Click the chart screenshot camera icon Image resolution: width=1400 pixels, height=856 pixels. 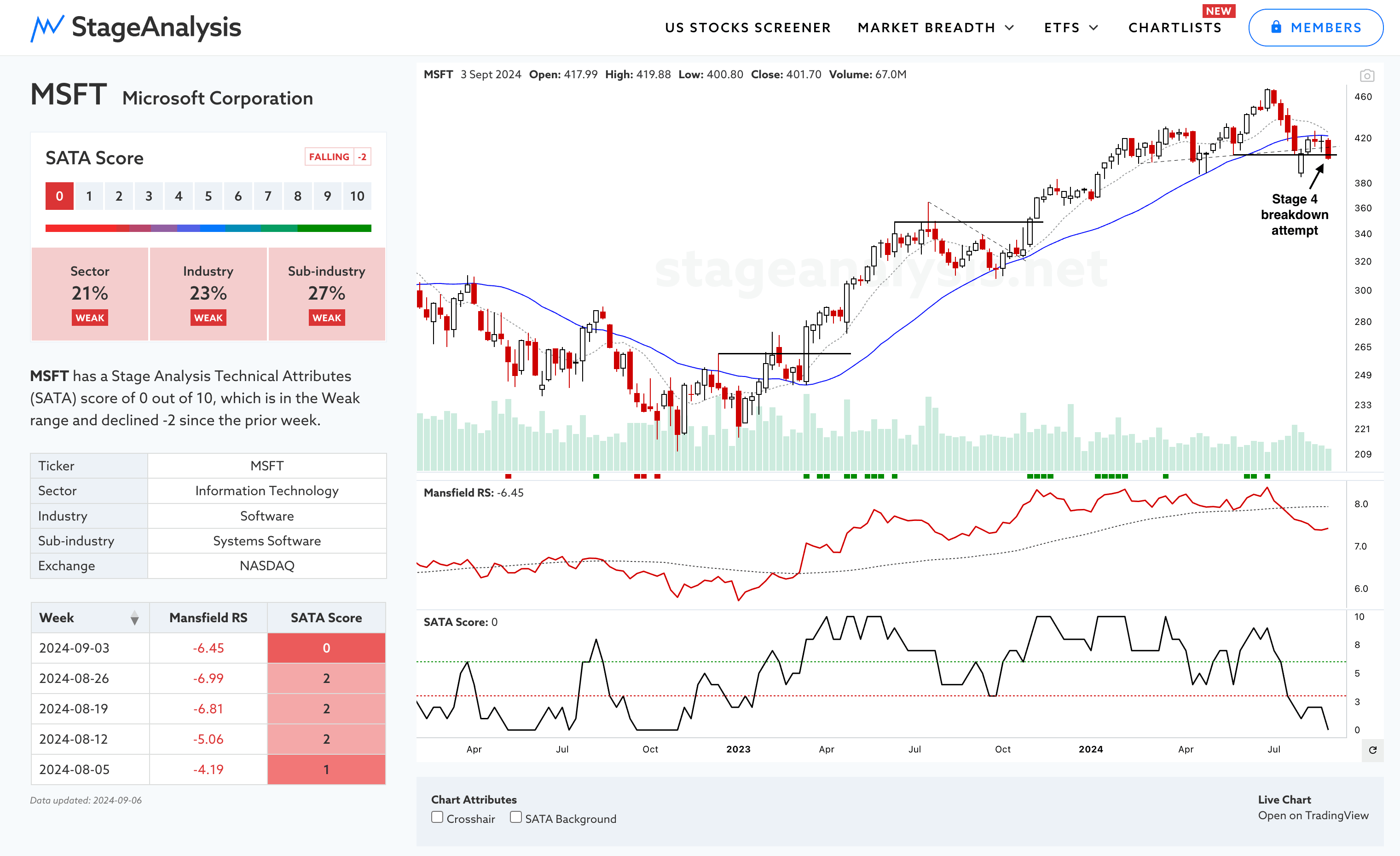pyautogui.click(x=1366, y=75)
